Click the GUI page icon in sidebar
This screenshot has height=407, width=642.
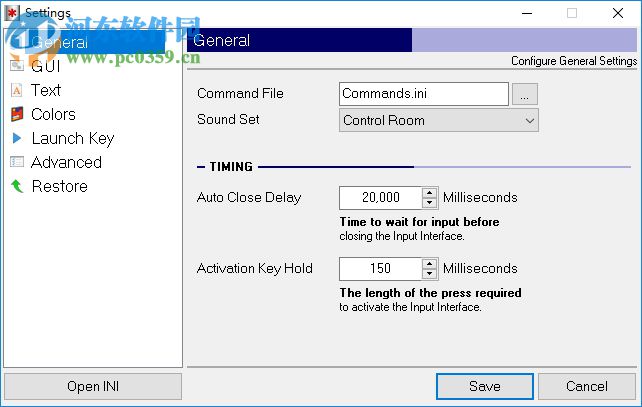[x=17, y=66]
